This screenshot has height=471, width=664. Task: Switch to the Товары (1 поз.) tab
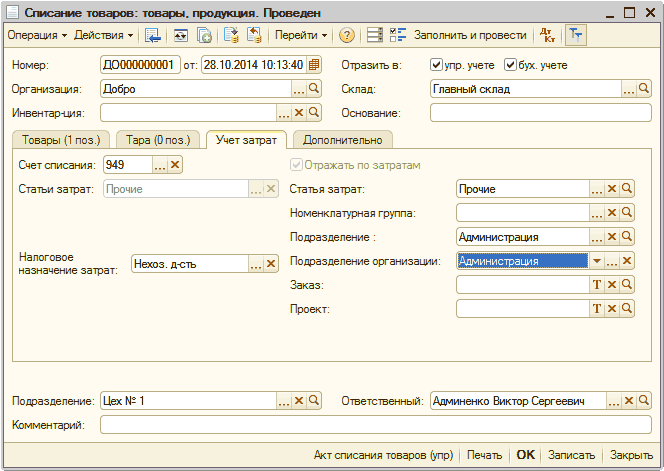point(60,140)
